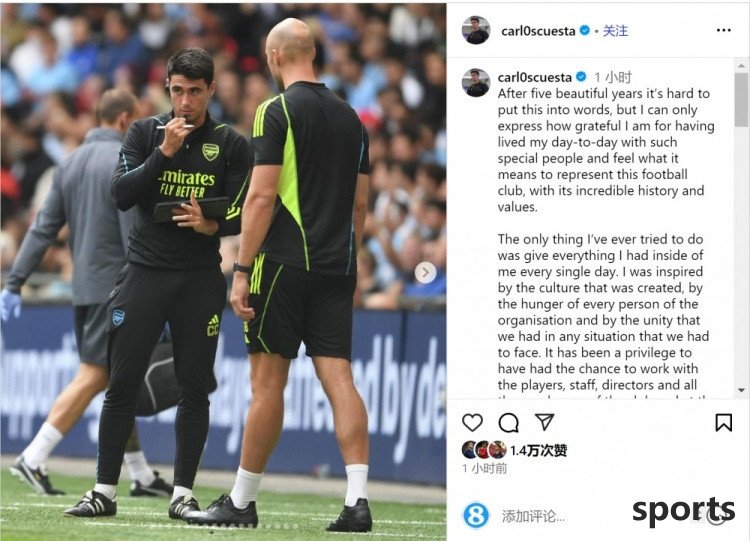Click the 添加评论 comment input field
The height and width of the screenshot is (541, 750).
pos(533,516)
